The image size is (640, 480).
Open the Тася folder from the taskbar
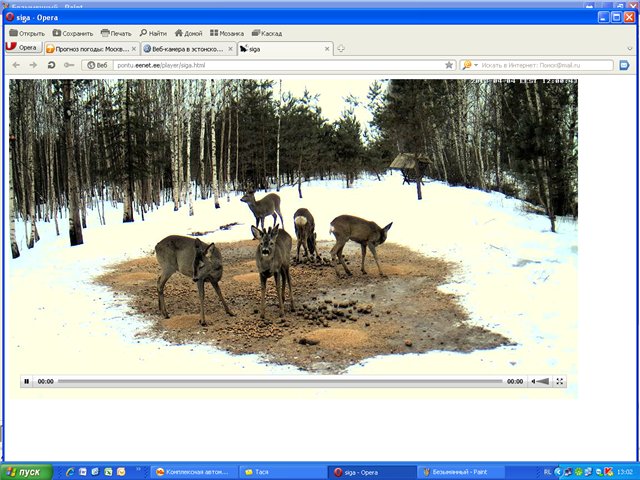[x=282, y=472]
